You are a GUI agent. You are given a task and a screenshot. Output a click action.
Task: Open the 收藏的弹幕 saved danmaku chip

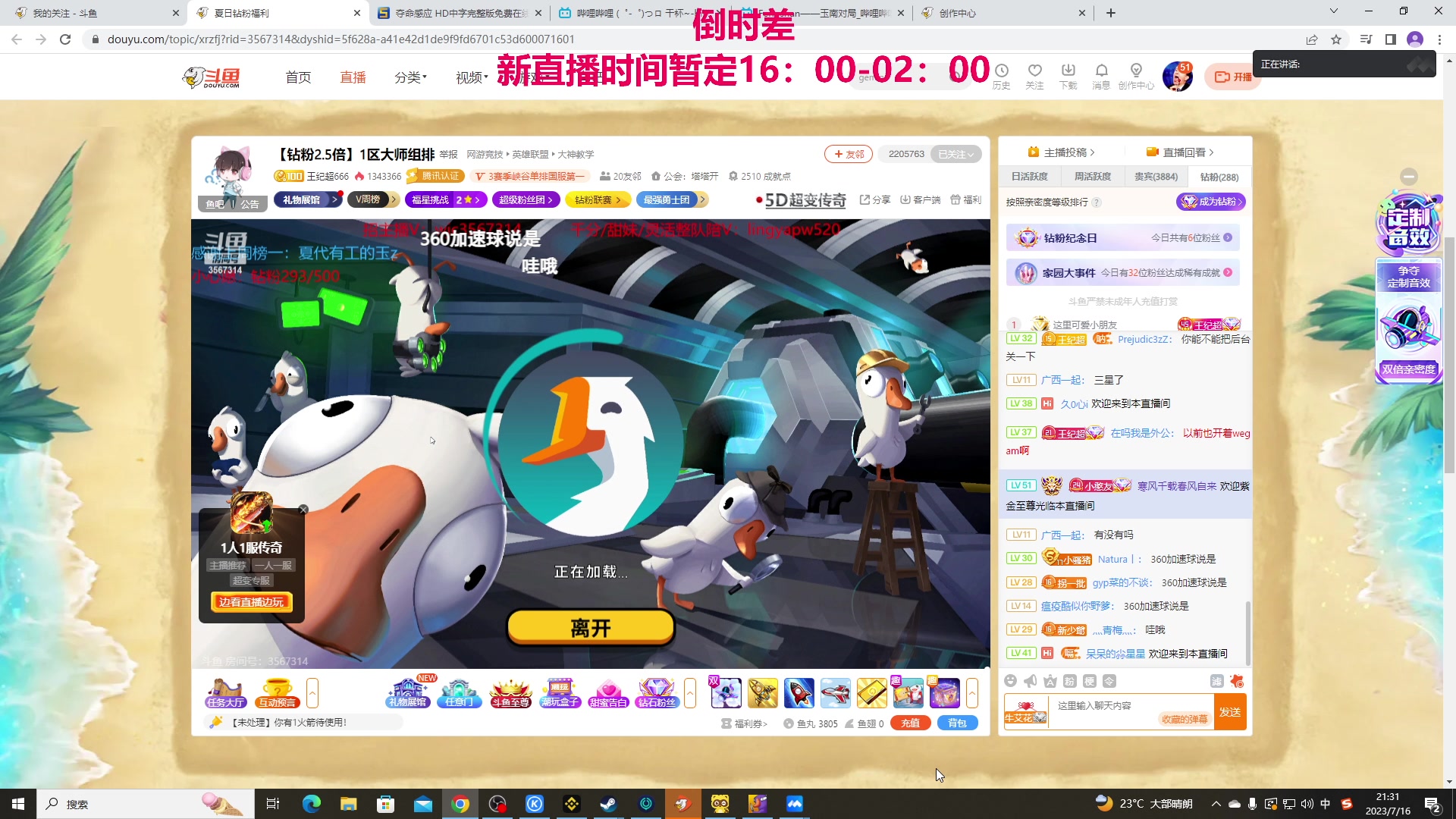[x=1185, y=720]
